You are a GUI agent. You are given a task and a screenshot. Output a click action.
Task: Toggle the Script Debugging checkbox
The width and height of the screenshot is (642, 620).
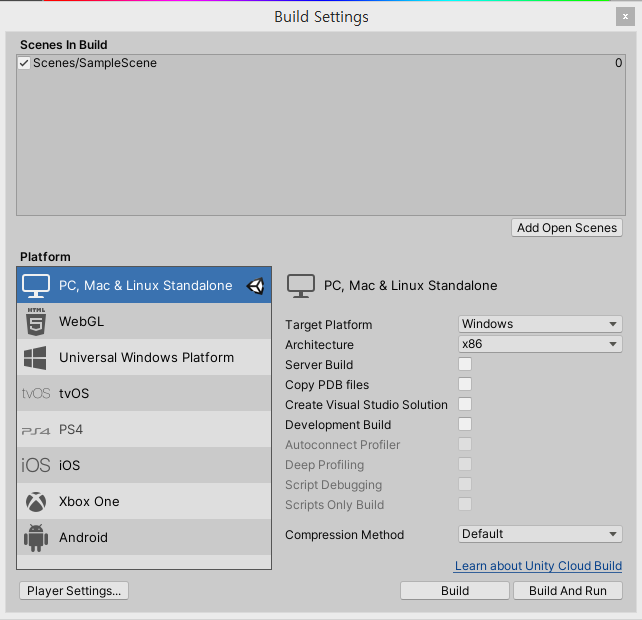(x=465, y=484)
